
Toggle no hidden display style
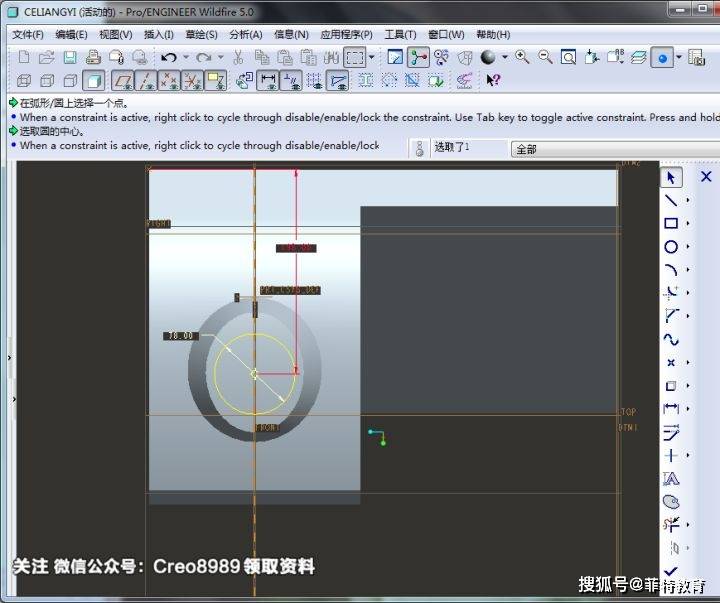click(70, 81)
